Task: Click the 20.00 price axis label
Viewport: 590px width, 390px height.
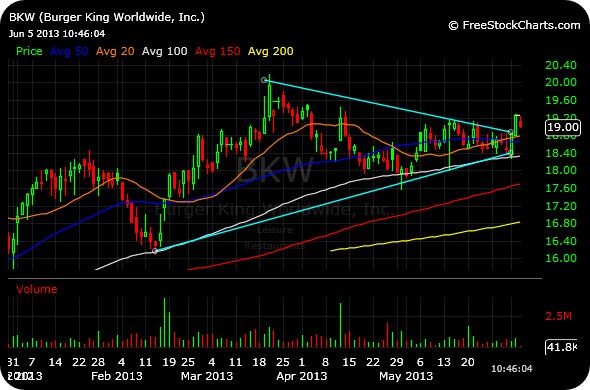Action: point(561,82)
